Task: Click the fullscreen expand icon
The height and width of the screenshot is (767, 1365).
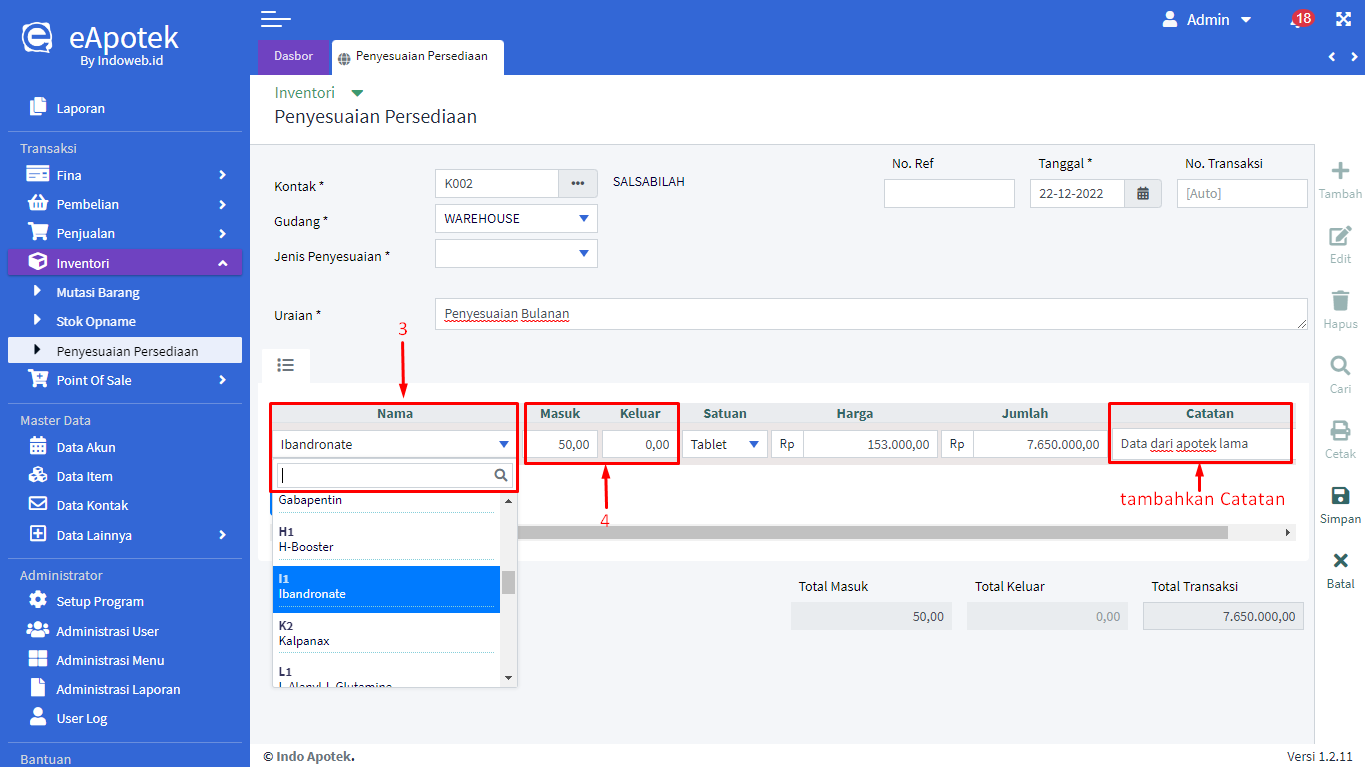Action: (x=1343, y=19)
